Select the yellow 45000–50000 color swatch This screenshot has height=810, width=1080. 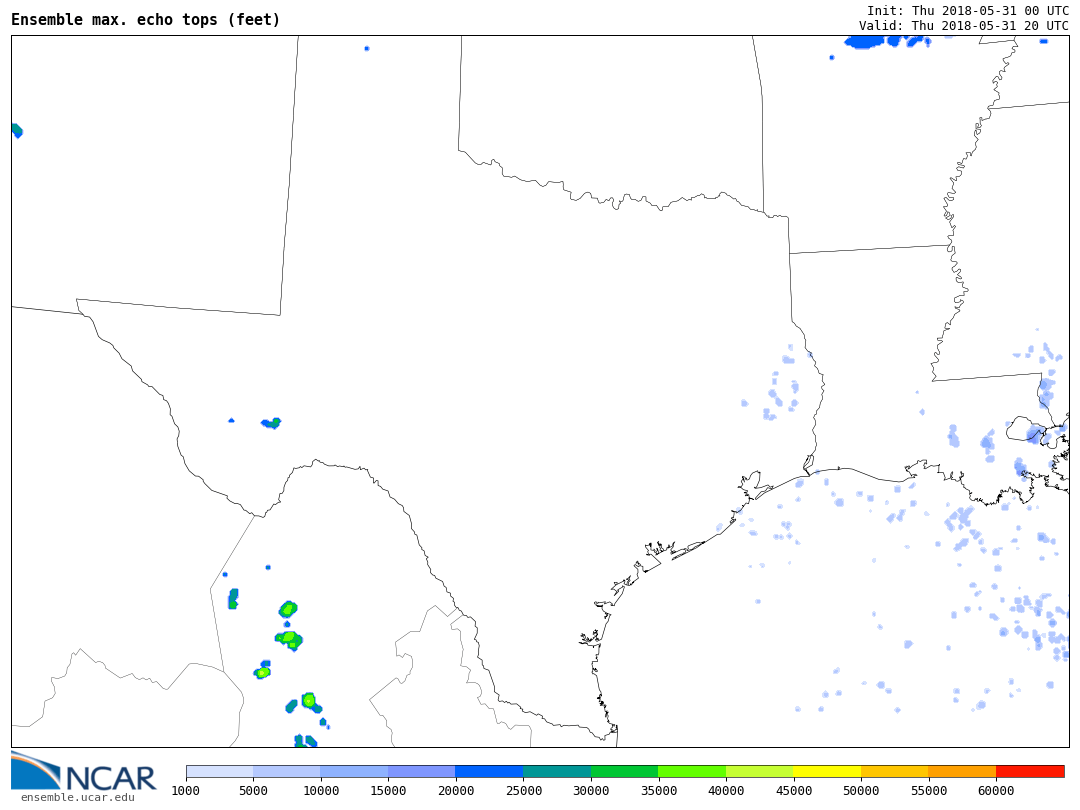(x=827, y=771)
